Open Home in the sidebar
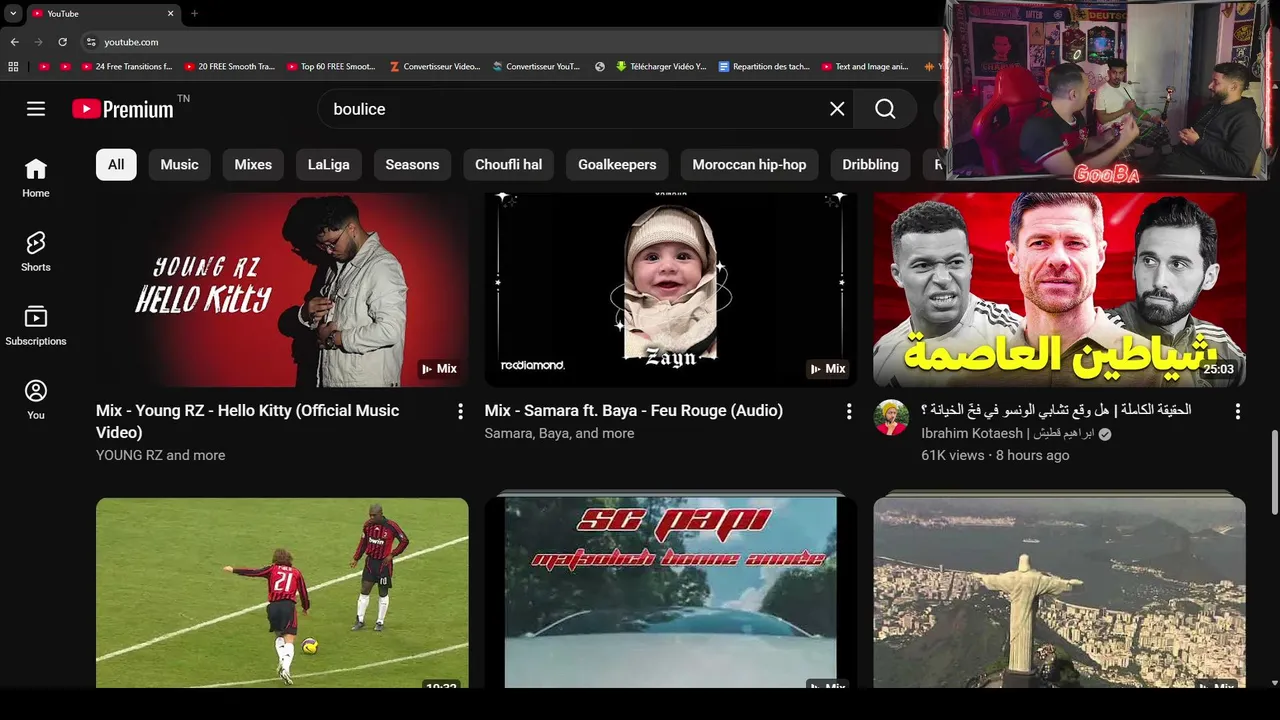Screen dimensions: 1280x720 point(36,179)
